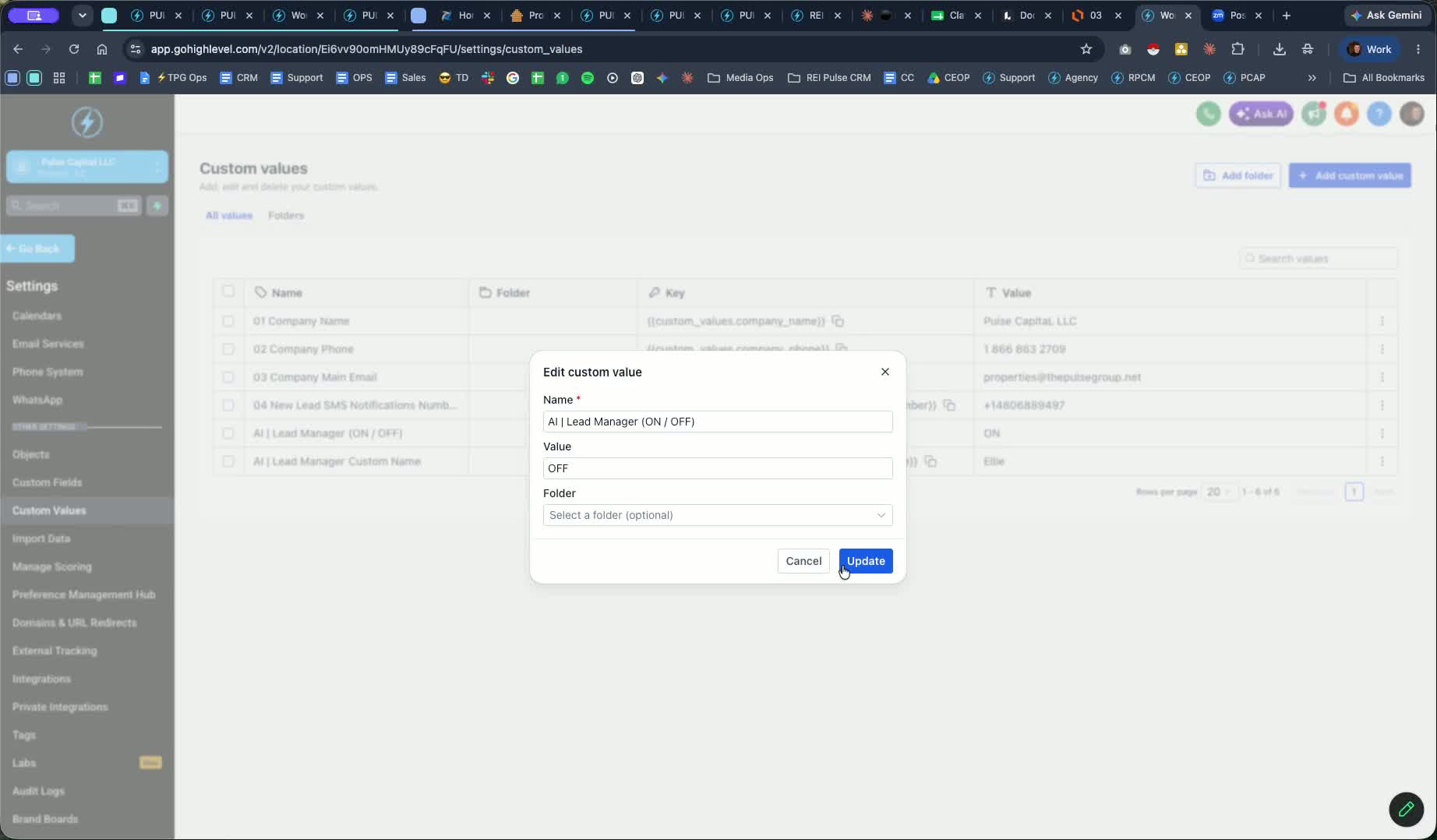The width and height of the screenshot is (1437, 840).
Task: Open the Select a folder dropdown
Action: pyautogui.click(x=718, y=515)
